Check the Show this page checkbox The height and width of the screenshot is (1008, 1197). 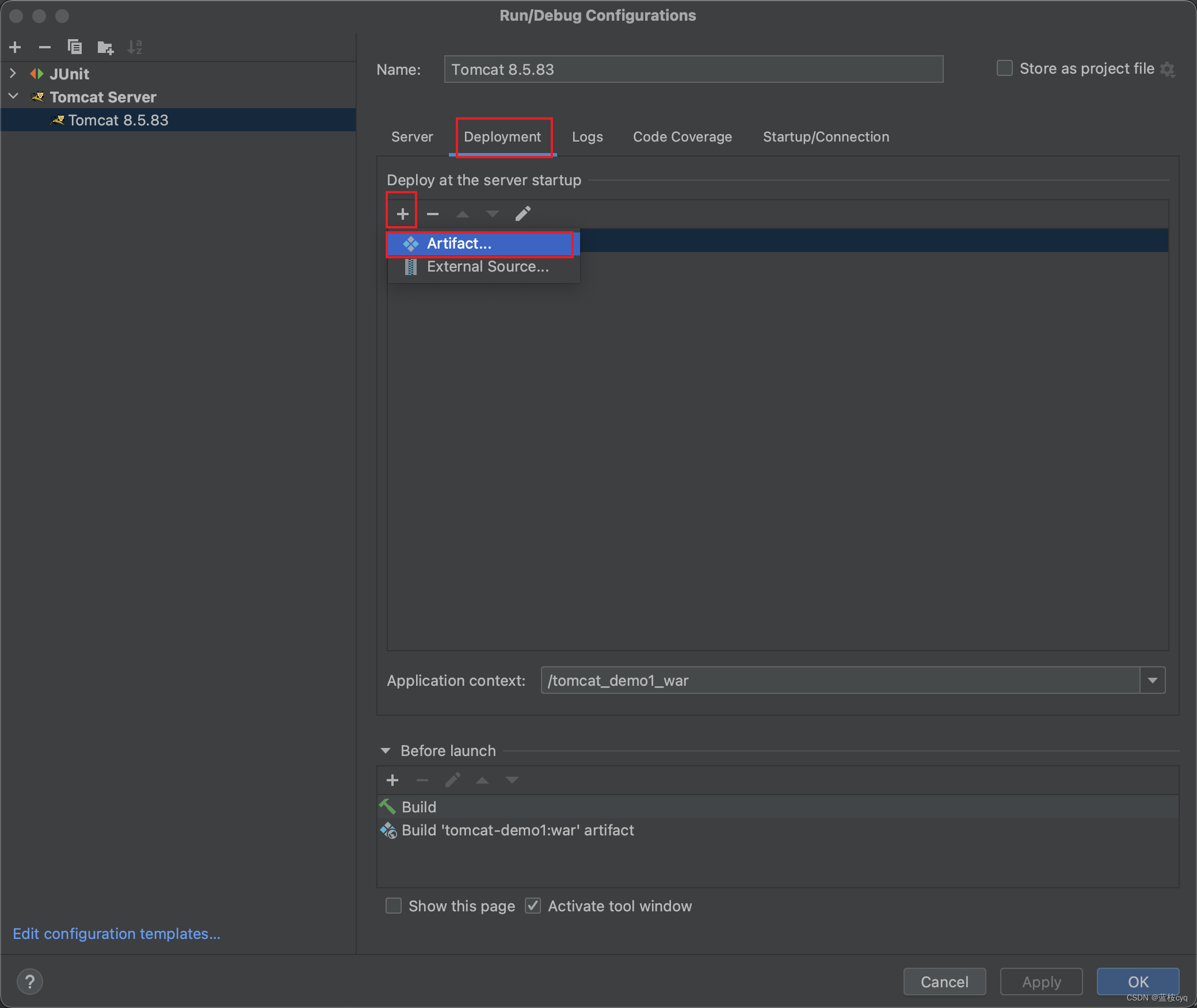[x=394, y=906]
